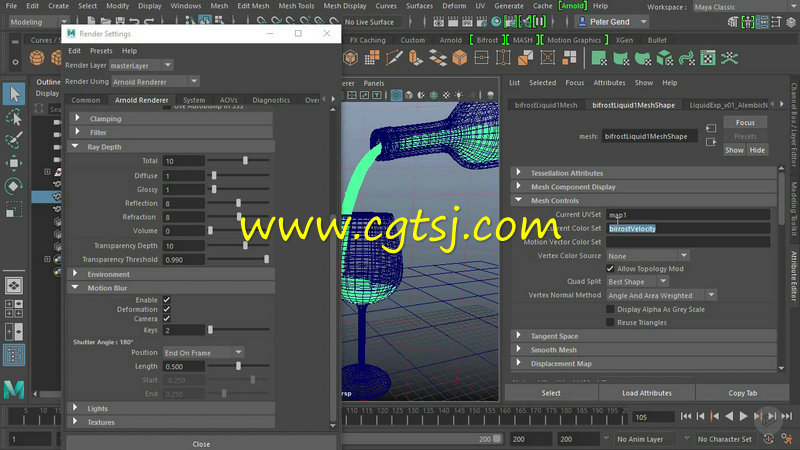This screenshot has height=450, width=800.
Task: Activate the Scale tool in toolbox
Action: pyautogui.click(x=14, y=209)
